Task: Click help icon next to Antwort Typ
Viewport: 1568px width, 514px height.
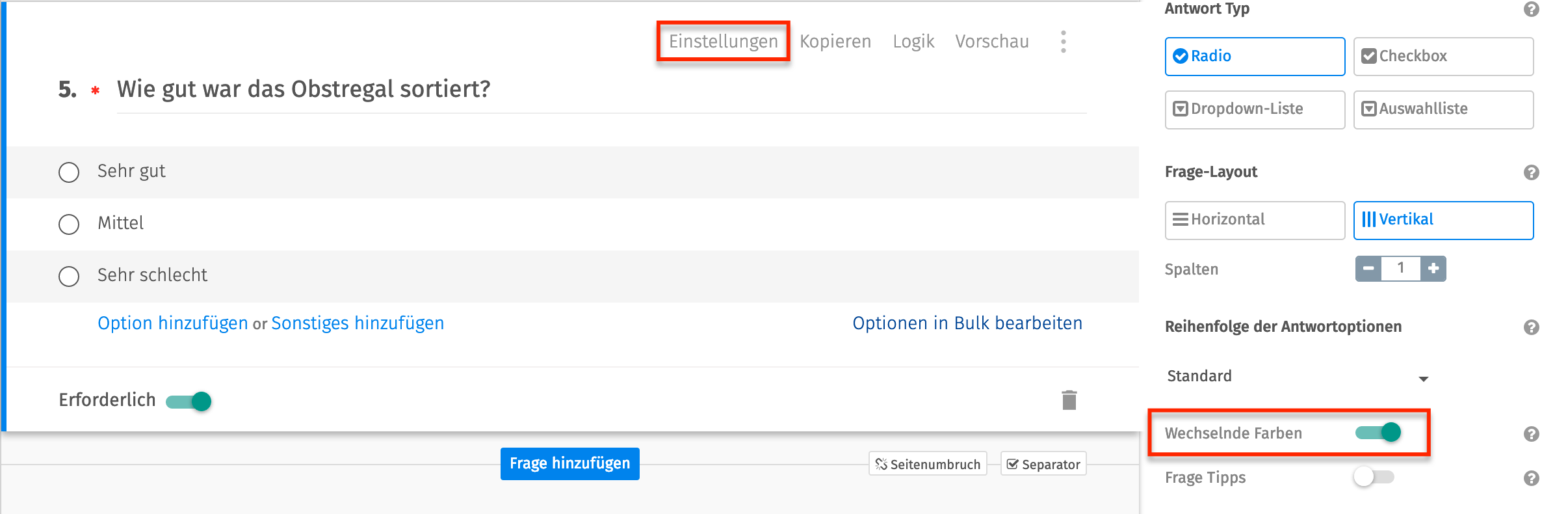Action: 1531,9
